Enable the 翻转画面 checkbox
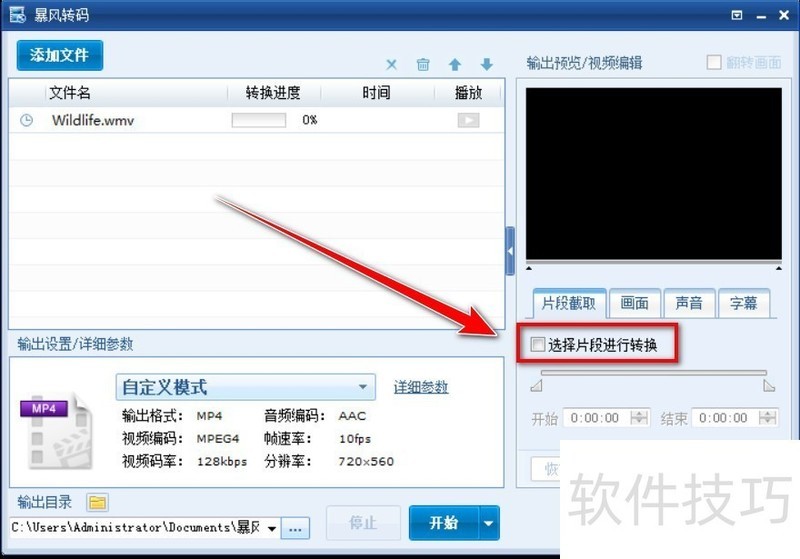 [x=714, y=63]
